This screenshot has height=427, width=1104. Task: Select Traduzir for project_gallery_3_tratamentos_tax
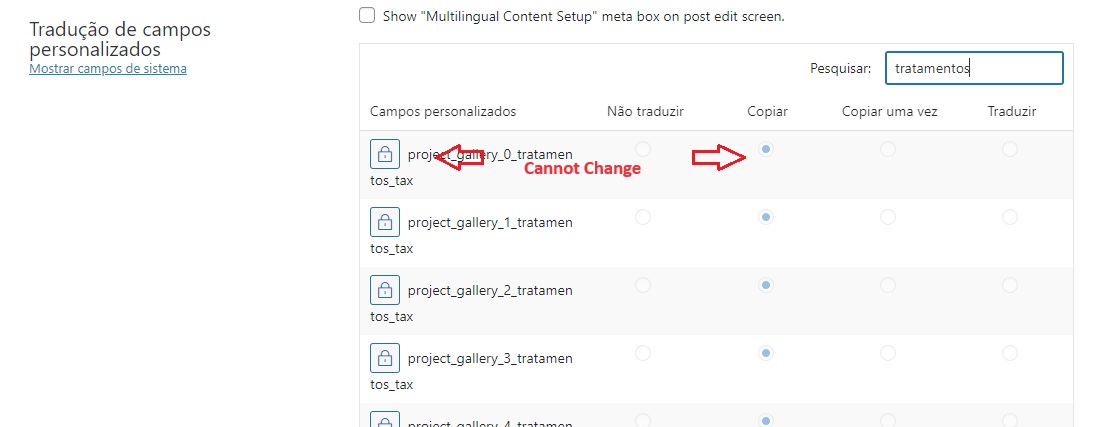pos(1010,353)
